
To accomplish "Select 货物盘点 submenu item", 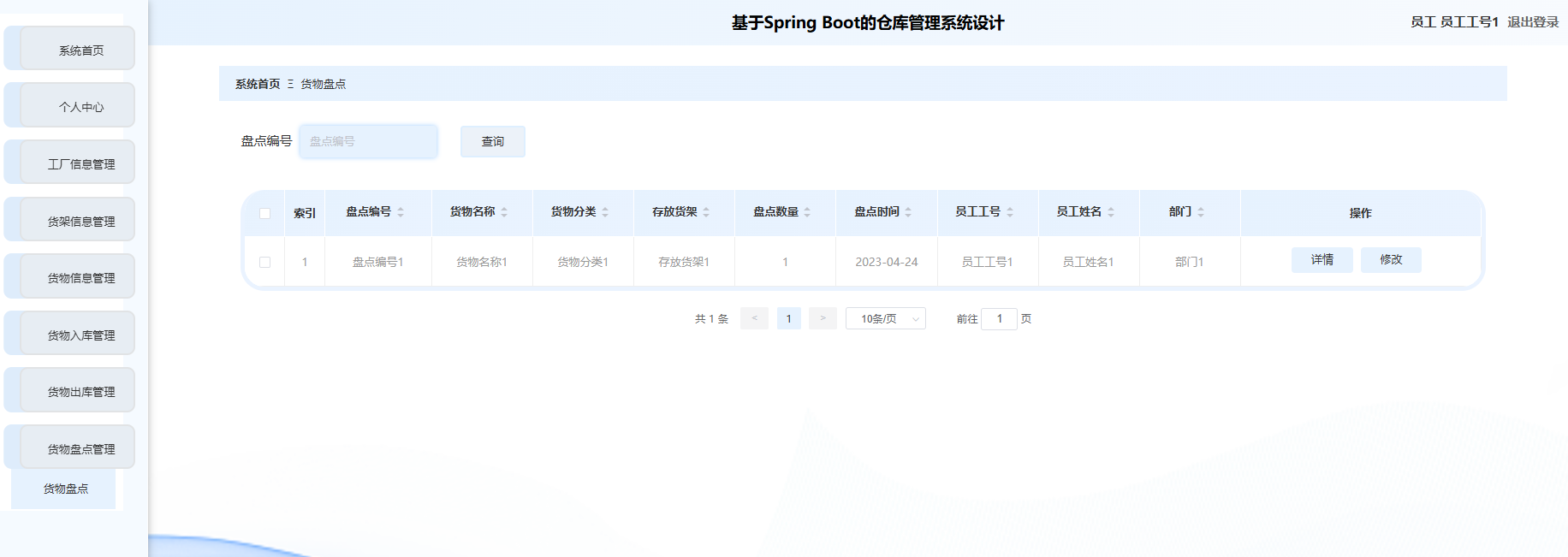I will point(63,489).
